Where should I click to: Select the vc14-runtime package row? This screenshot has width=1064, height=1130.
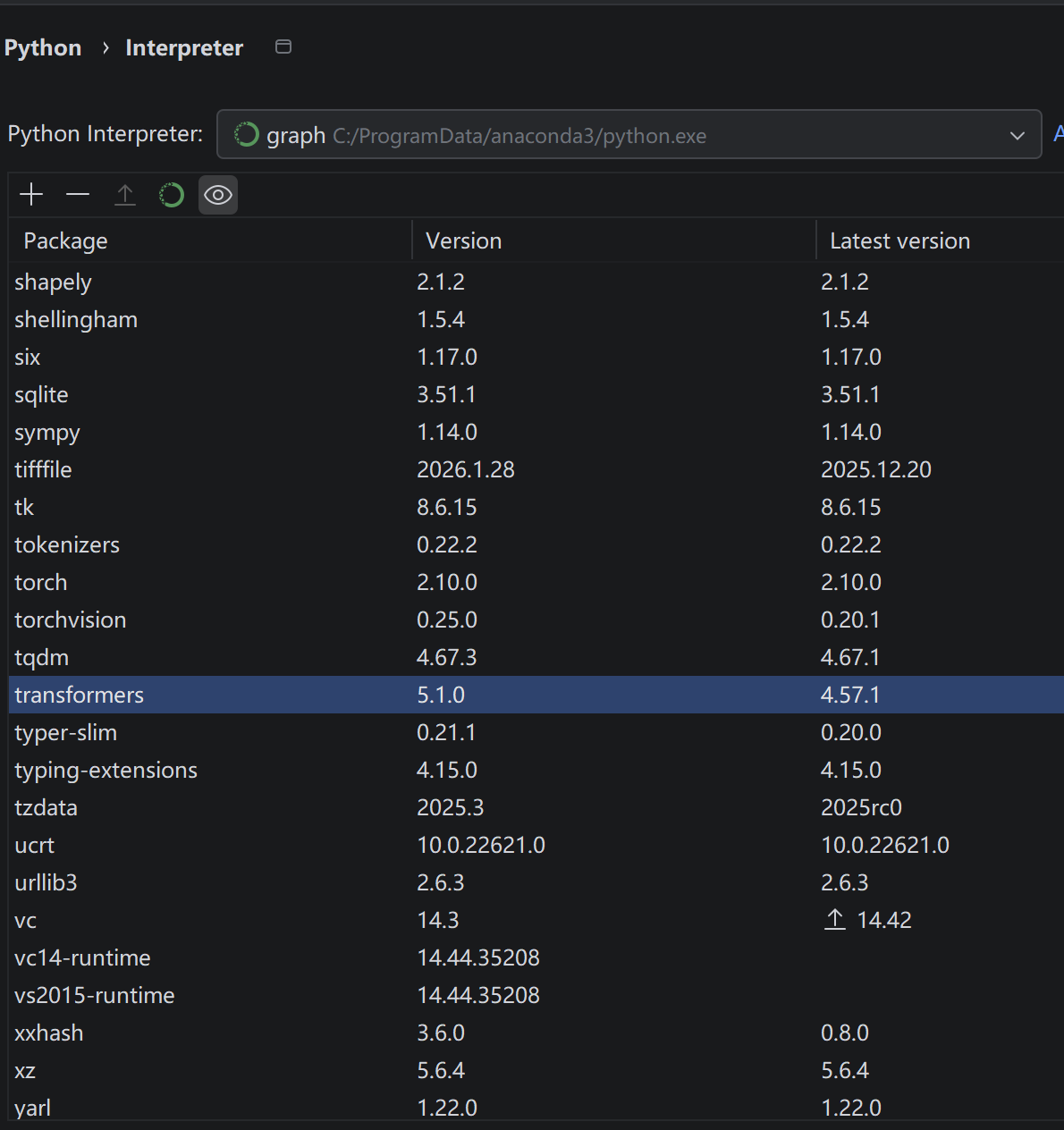[536, 957]
